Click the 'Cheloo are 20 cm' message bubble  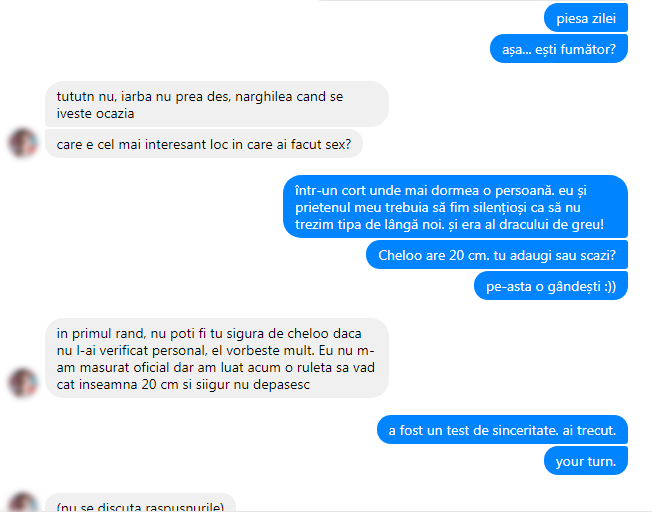click(496, 255)
